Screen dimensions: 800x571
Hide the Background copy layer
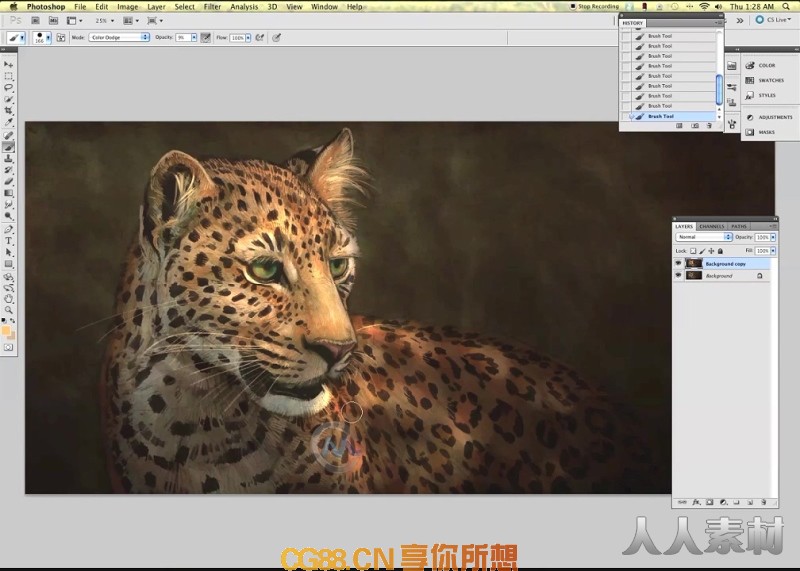(678, 263)
